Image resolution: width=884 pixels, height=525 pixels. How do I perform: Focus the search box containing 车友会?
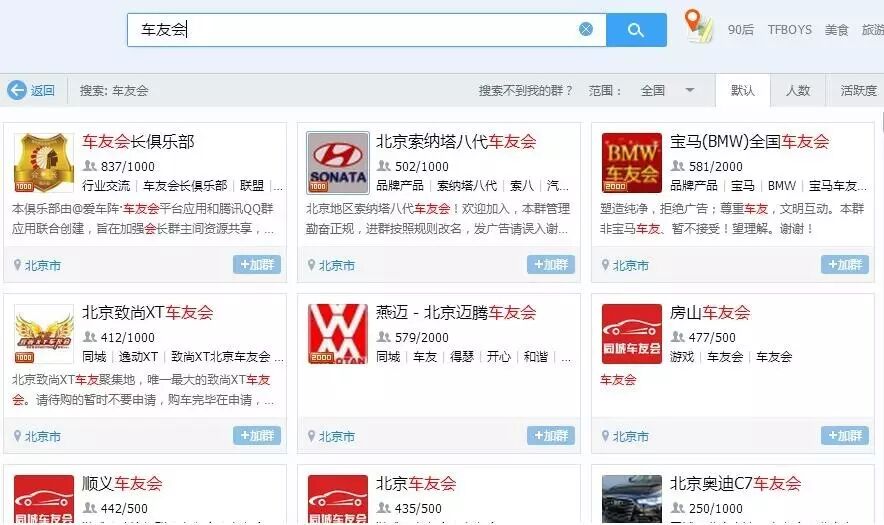[x=366, y=30]
